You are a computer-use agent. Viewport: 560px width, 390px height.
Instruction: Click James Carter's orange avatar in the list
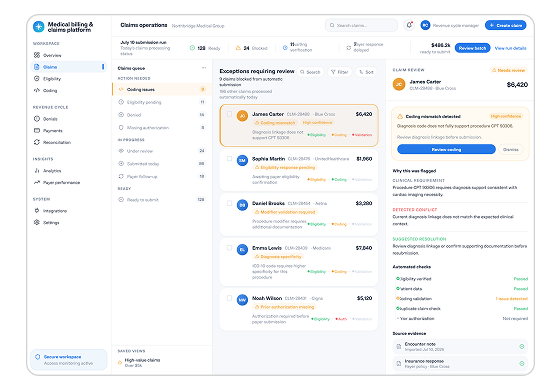coord(242,116)
